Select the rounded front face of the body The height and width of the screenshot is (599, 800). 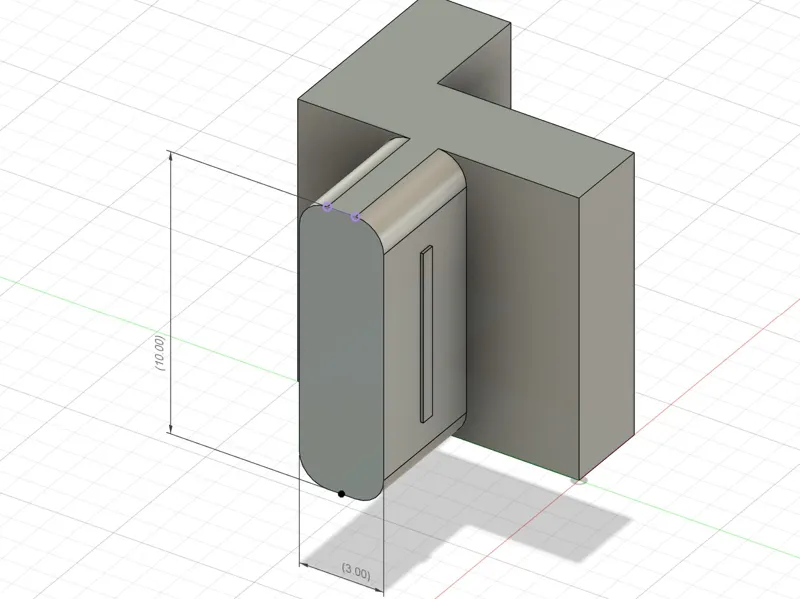(x=341, y=352)
